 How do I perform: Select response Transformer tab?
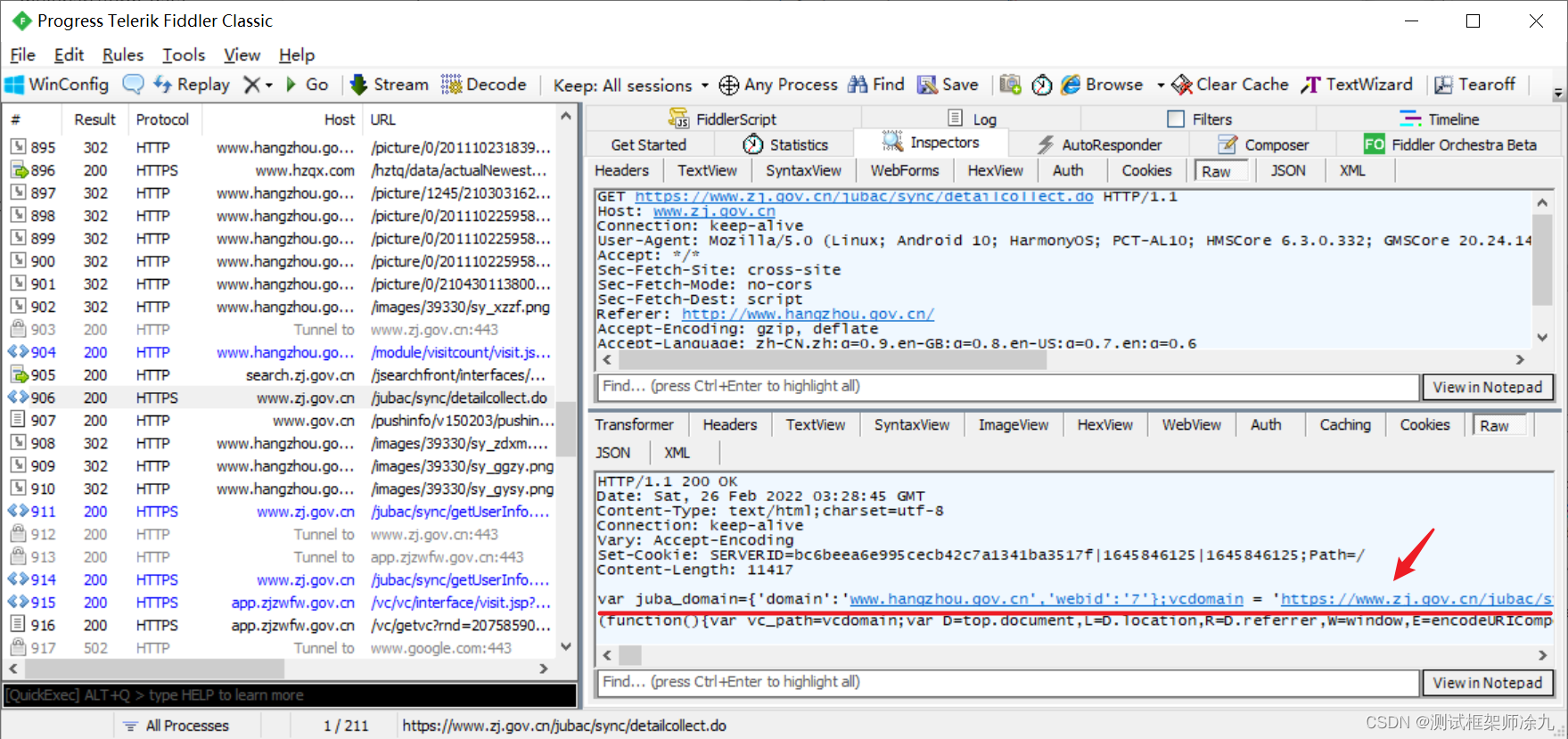pos(634,425)
